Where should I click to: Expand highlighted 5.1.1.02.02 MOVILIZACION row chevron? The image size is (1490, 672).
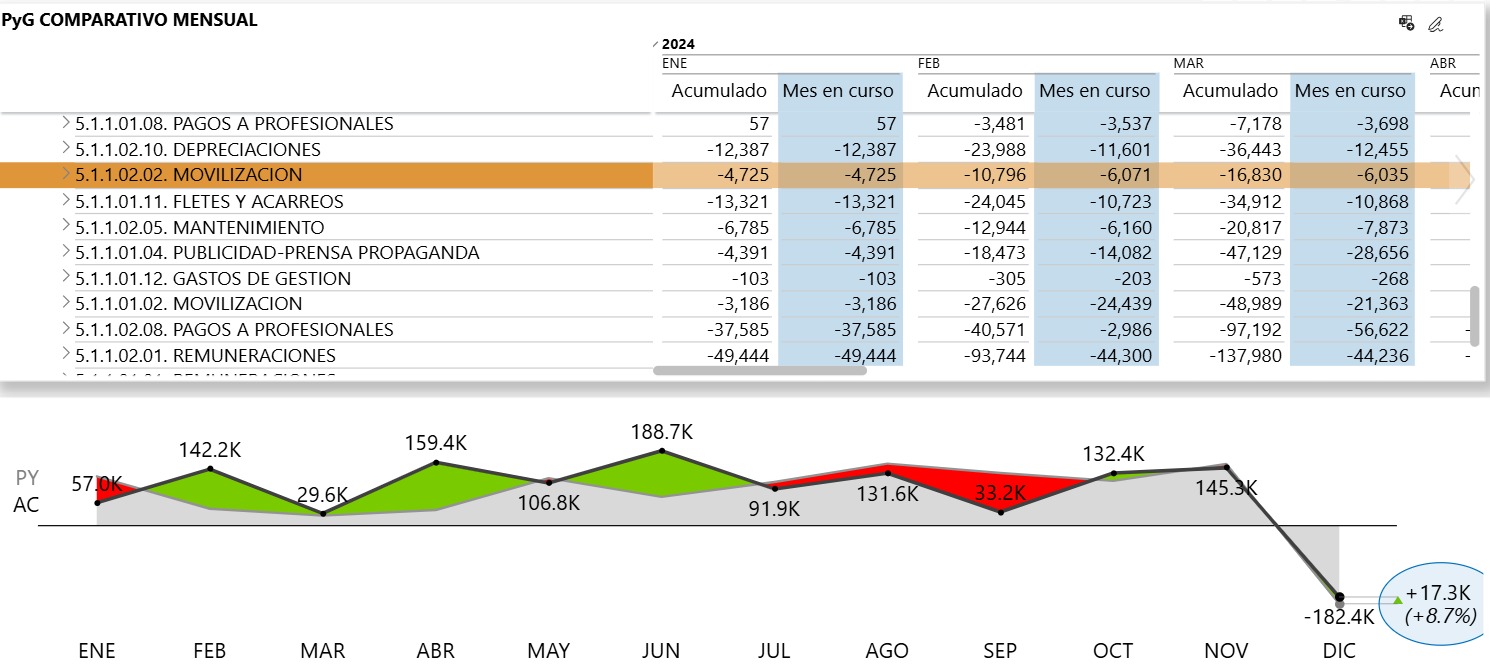point(66,175)
